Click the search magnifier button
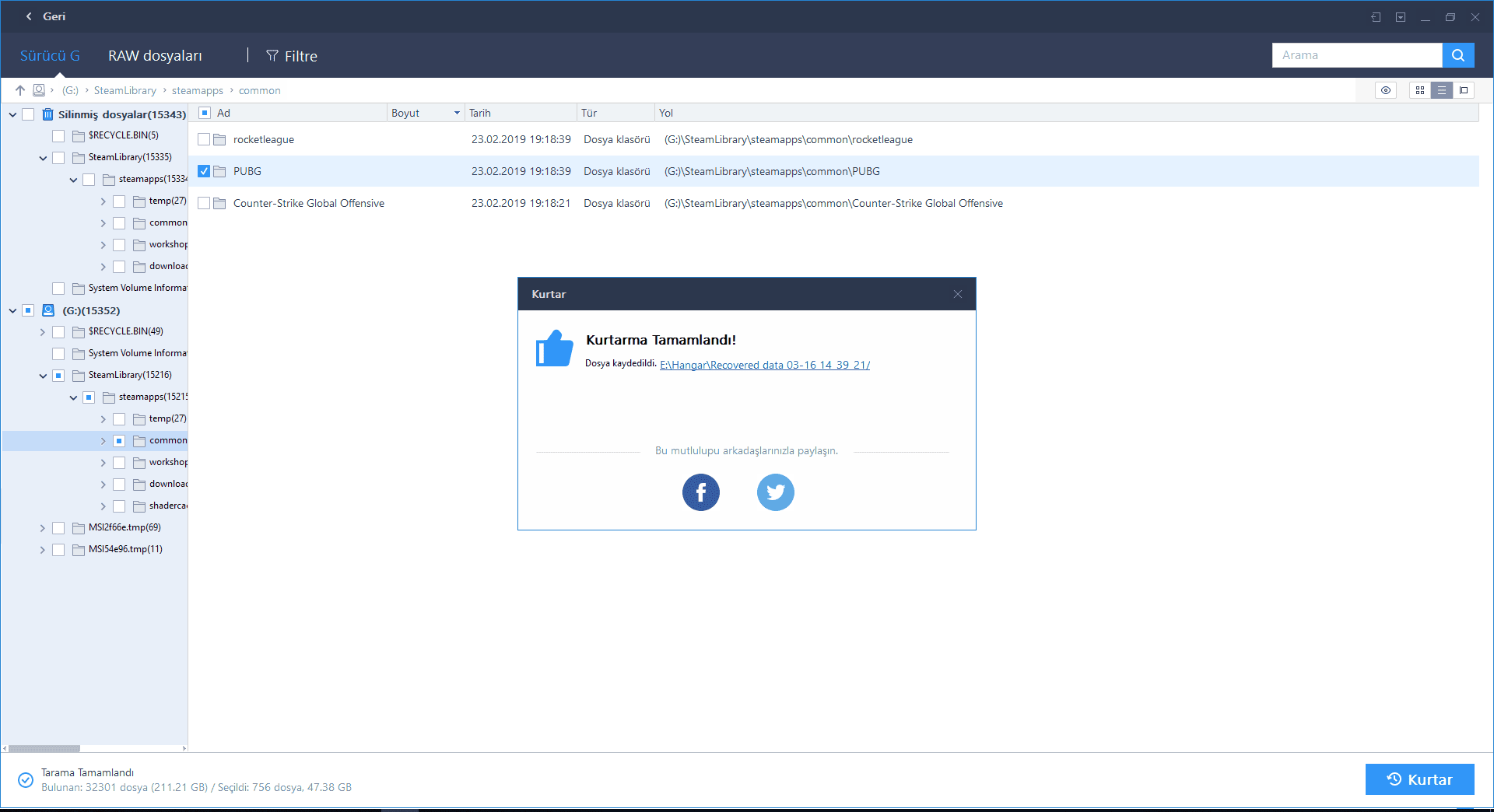This screenshot has width=1494, height=812. click(x=1457, y=55)
